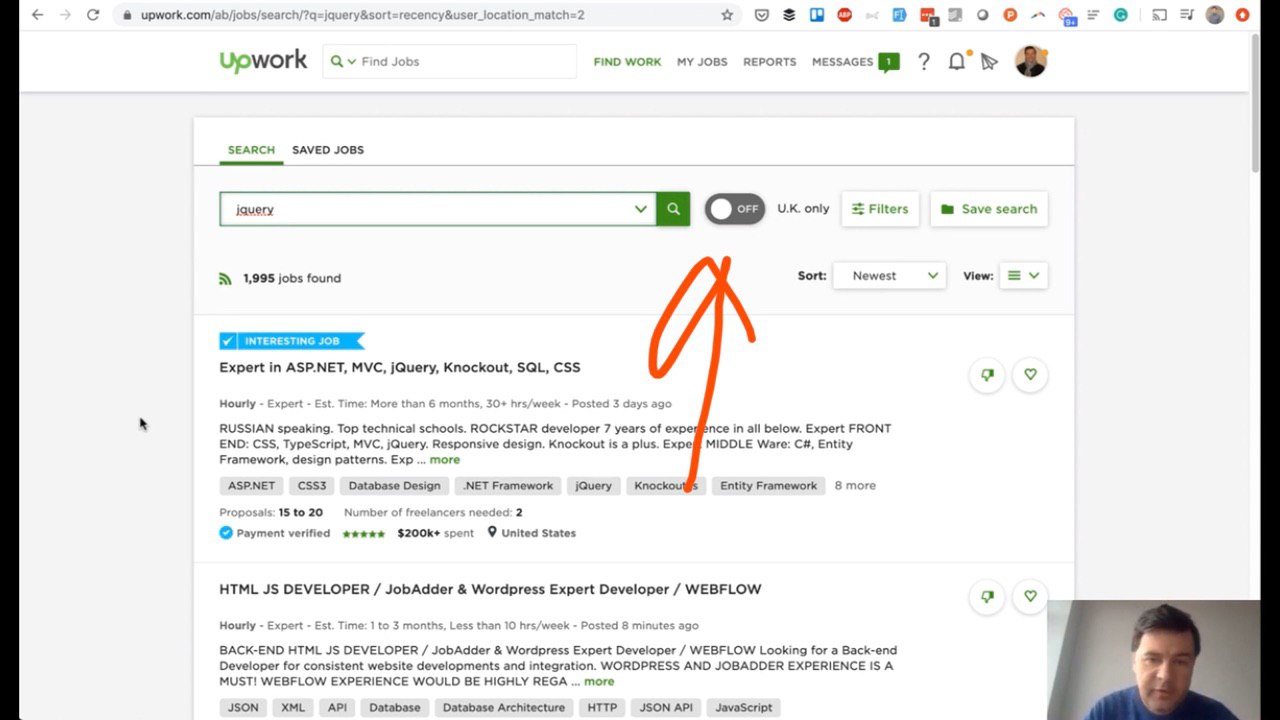Click the header search magnifier dropdown

click(x=343, y=61)
